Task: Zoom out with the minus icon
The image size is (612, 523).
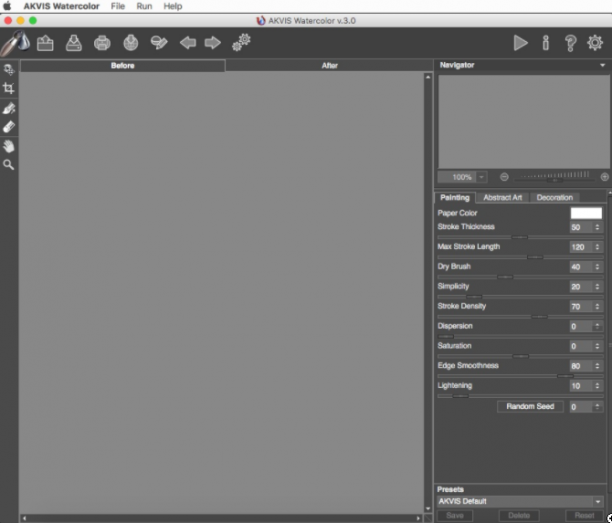Action: coord(504,177)
